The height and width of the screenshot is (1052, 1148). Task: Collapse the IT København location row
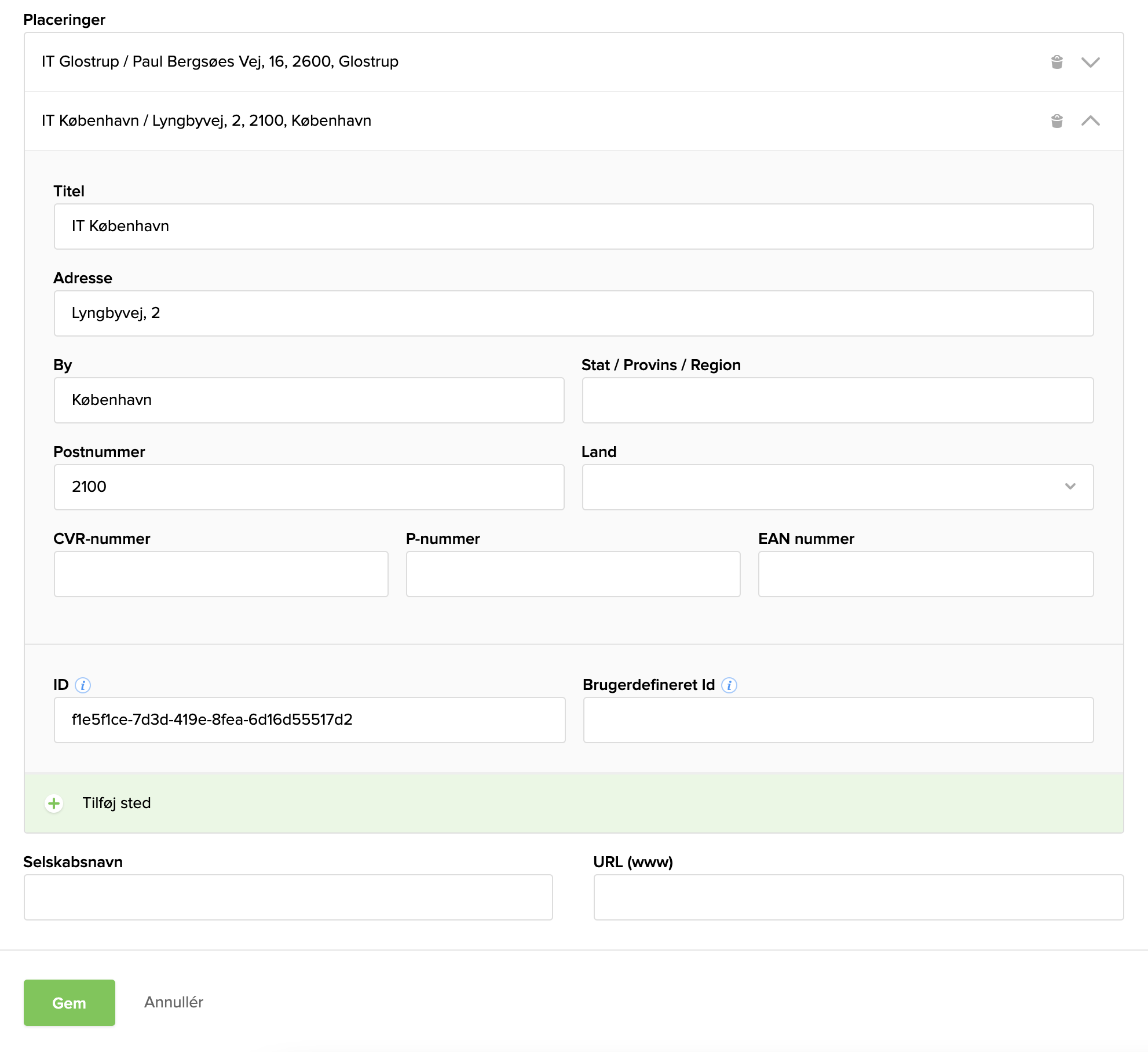(x=1090, y=121)
